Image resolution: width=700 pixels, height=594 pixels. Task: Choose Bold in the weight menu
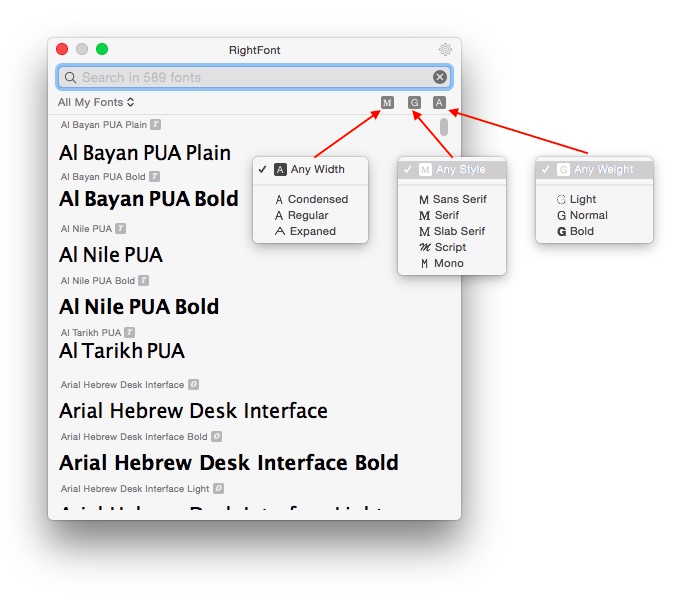pyautogui.click(x=594, y=231)
